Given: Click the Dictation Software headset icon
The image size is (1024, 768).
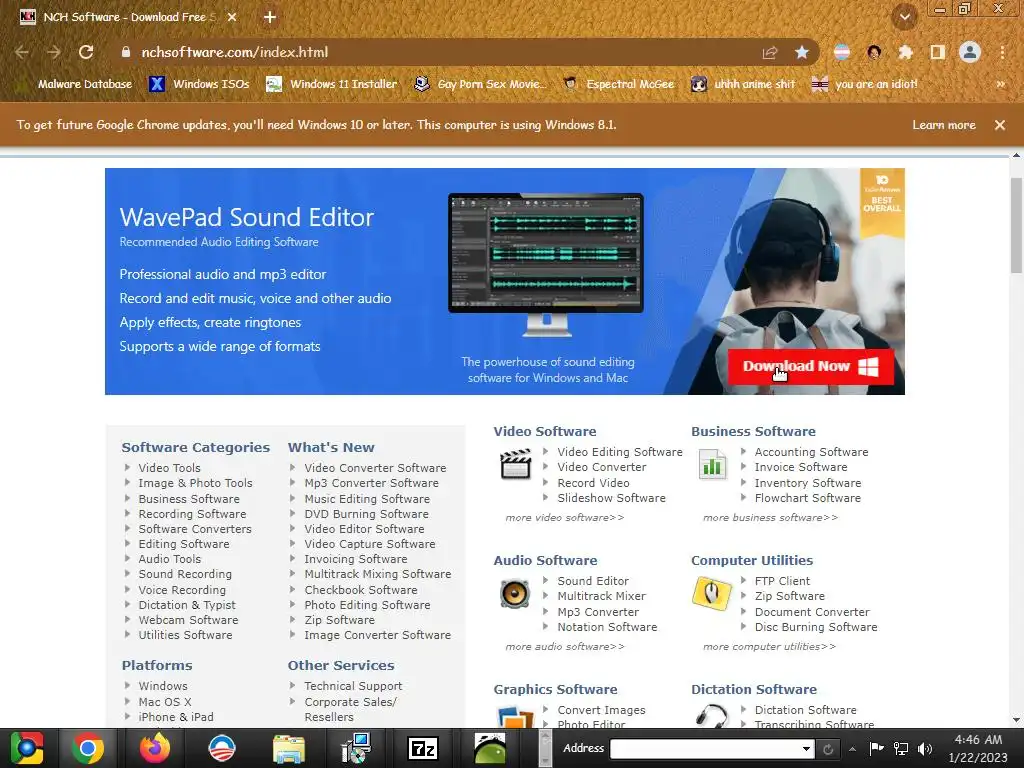Looking at the screenshot, I should click(712, 716).
